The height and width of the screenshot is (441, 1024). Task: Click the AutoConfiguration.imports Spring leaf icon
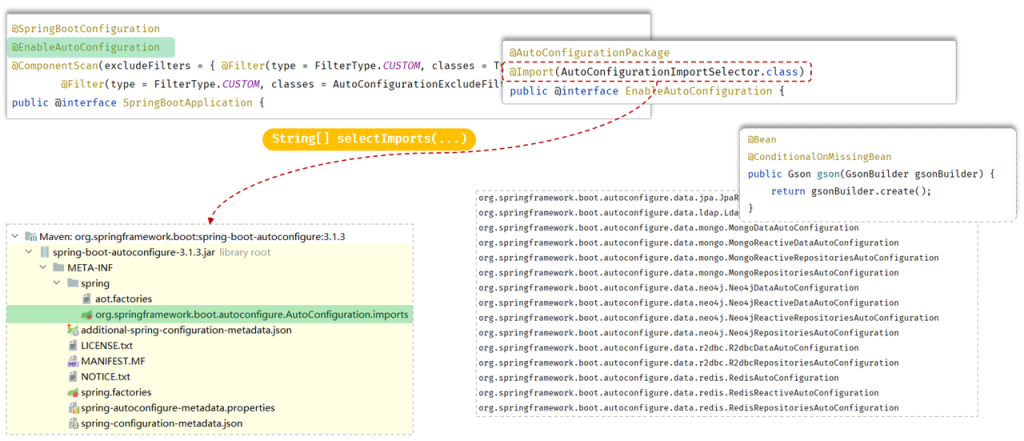click(x=86, y=315)
